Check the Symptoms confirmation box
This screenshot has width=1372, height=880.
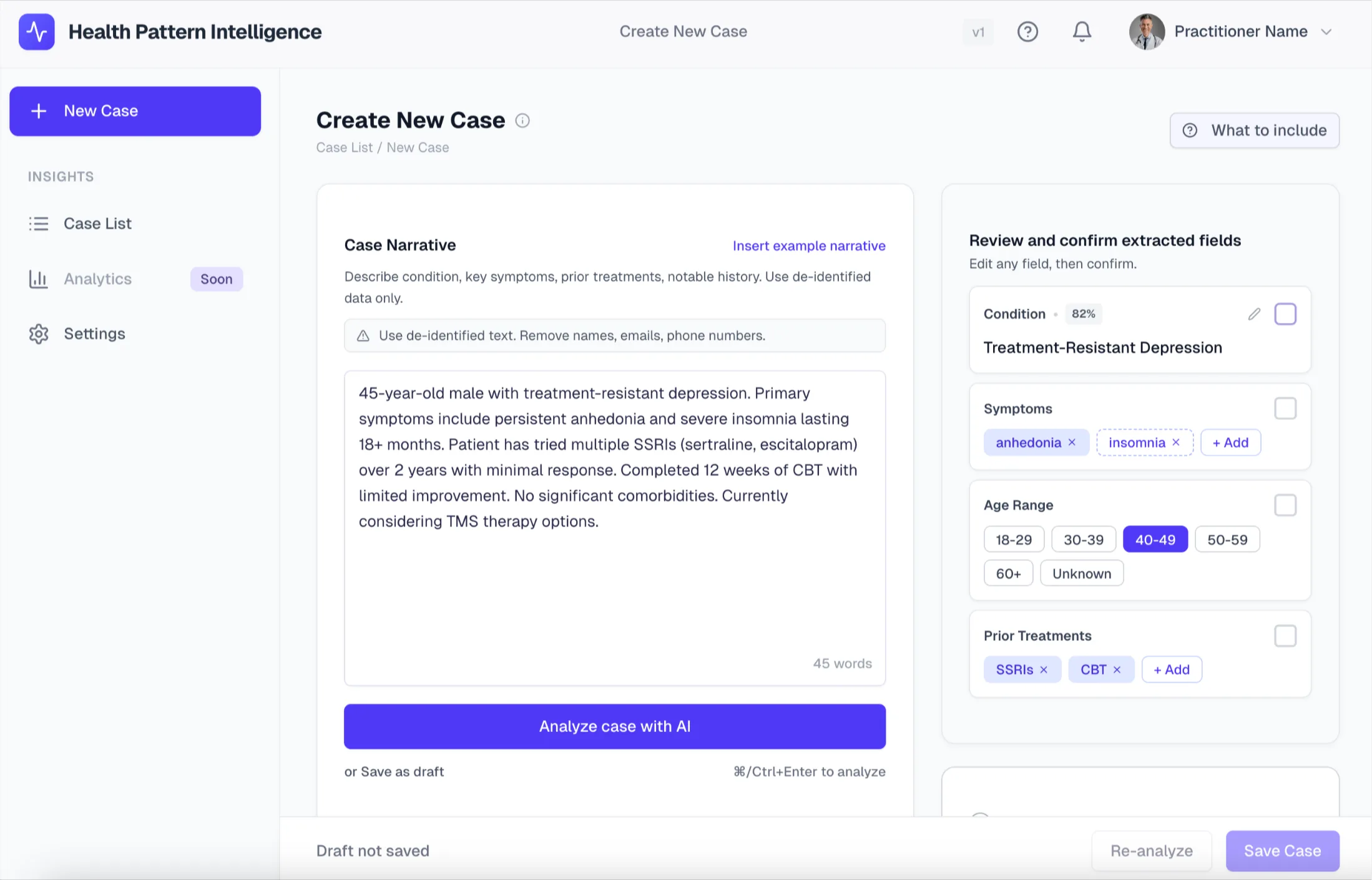click(1285, 409)
